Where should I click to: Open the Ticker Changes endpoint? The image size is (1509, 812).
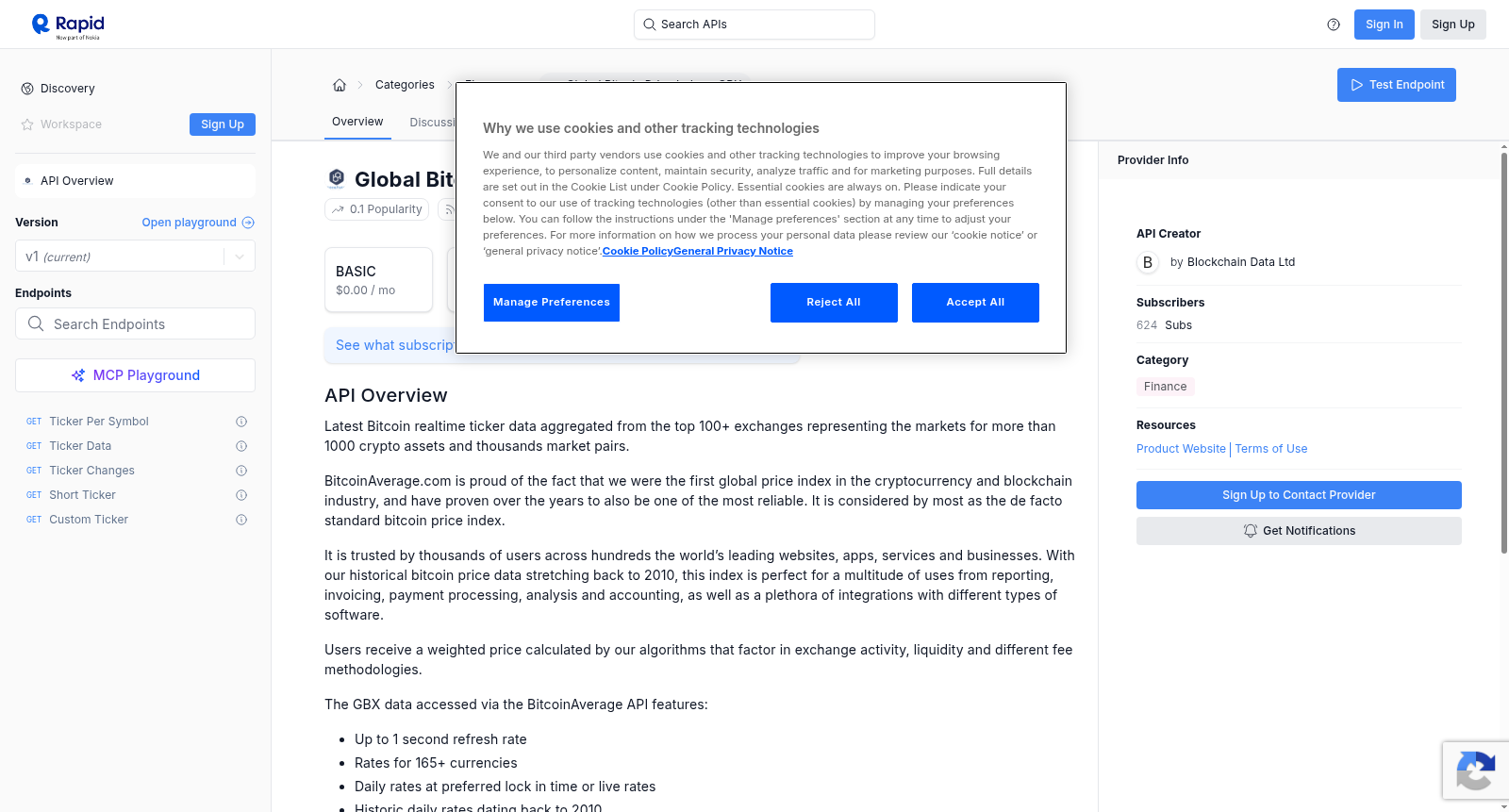(91, 471)
